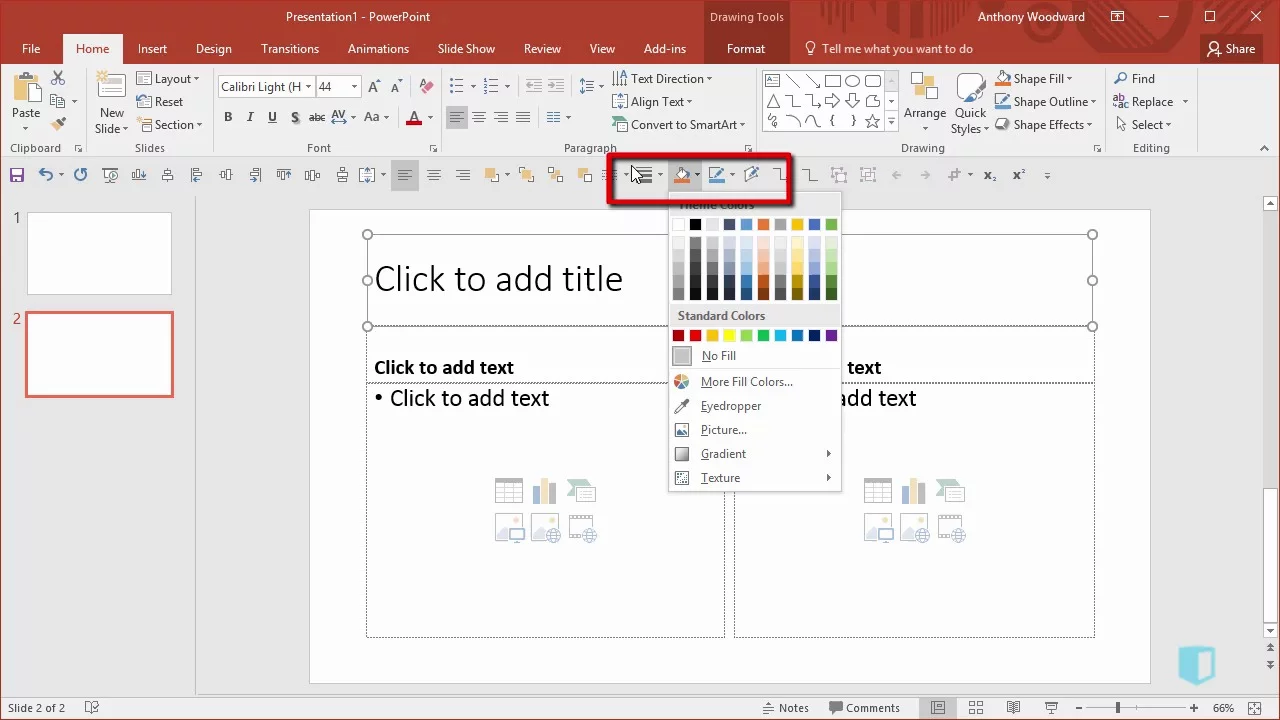The height and width of the screenshot is (720, 1280).
Task: Select slide 1 thumbnail
Action: point(99,253)
